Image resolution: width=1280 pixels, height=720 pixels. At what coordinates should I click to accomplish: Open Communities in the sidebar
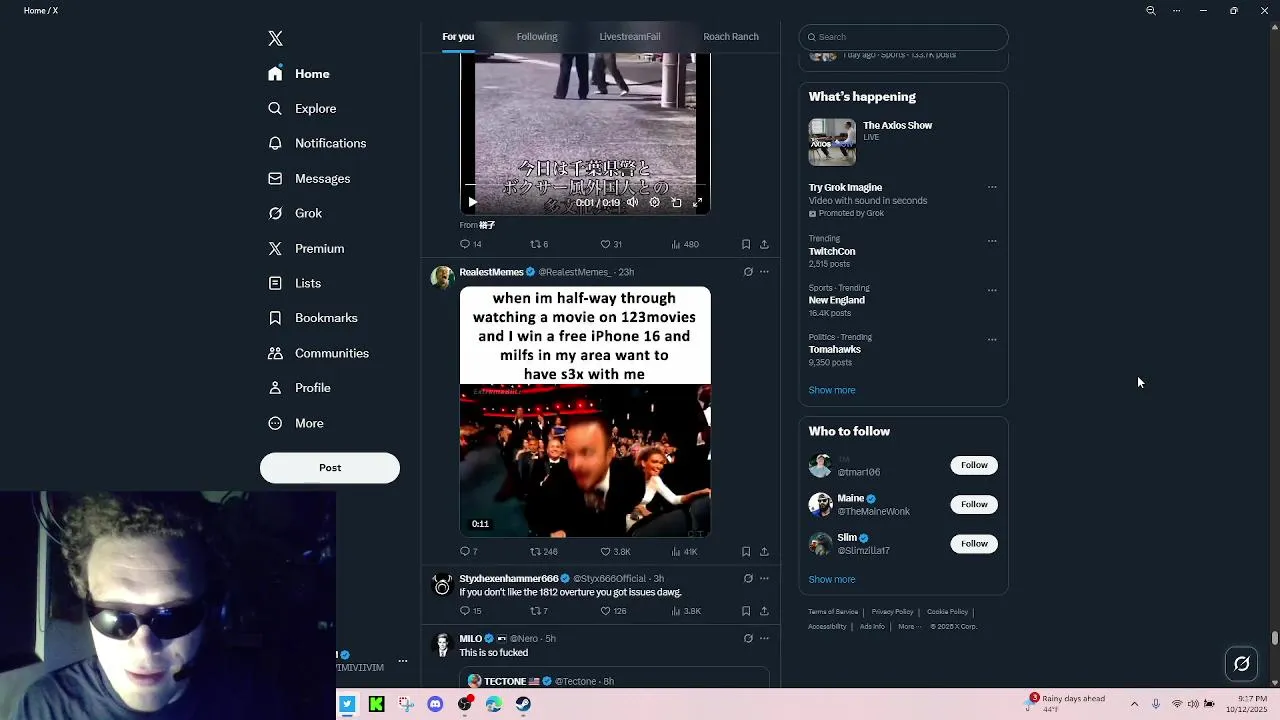pos(319,353)
